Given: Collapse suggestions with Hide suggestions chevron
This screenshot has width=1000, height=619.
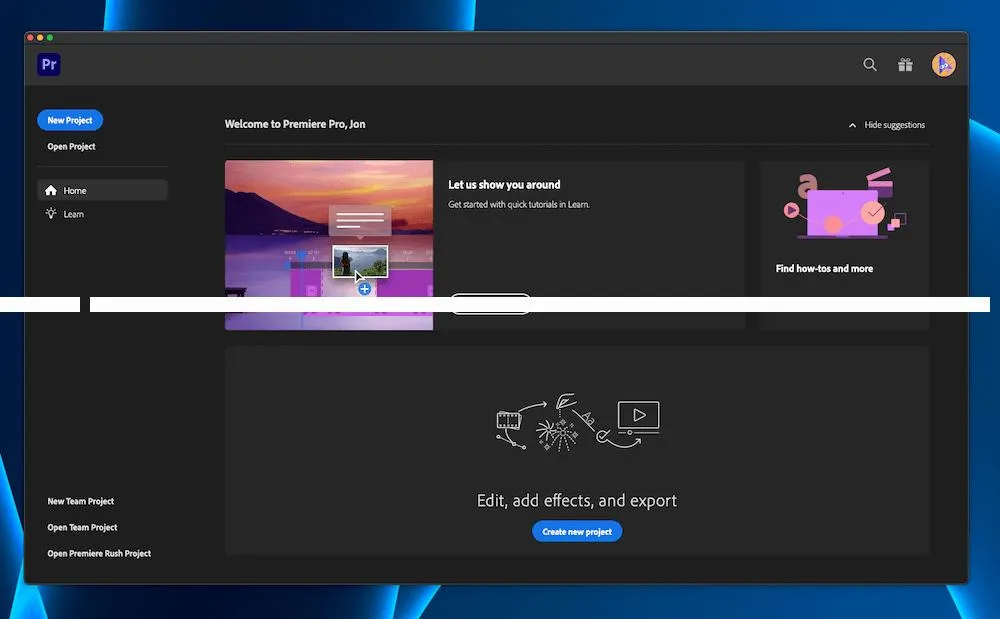Looking at the screenshot, I should click(852, 125).
